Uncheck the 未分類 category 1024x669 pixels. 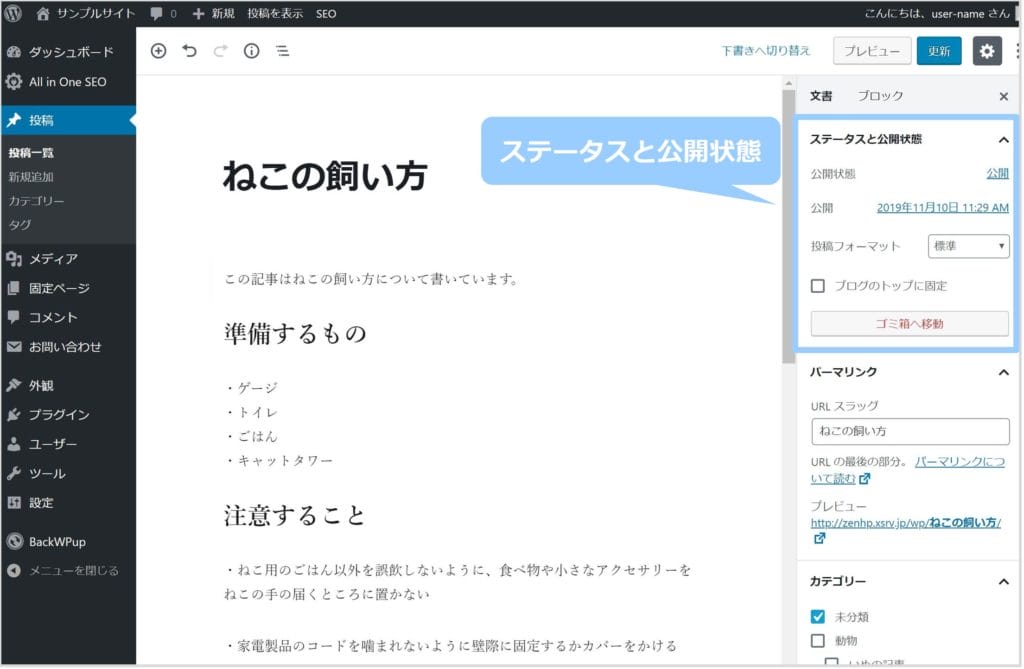click(x=818, y=617)
